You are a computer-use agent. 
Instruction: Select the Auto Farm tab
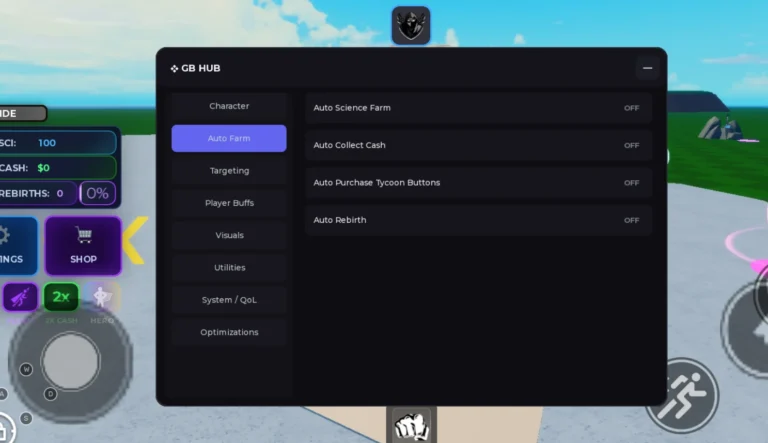[x=229, y=138]
